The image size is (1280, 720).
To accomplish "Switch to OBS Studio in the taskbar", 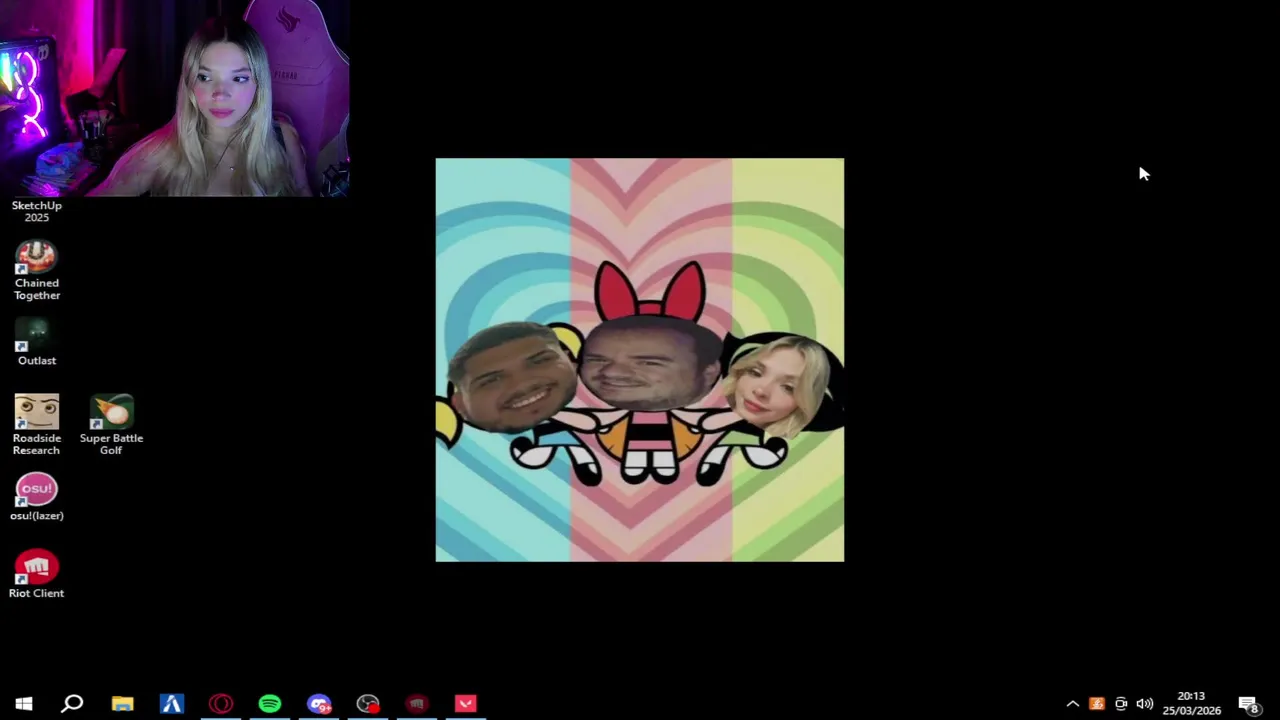I will (368, 704).
